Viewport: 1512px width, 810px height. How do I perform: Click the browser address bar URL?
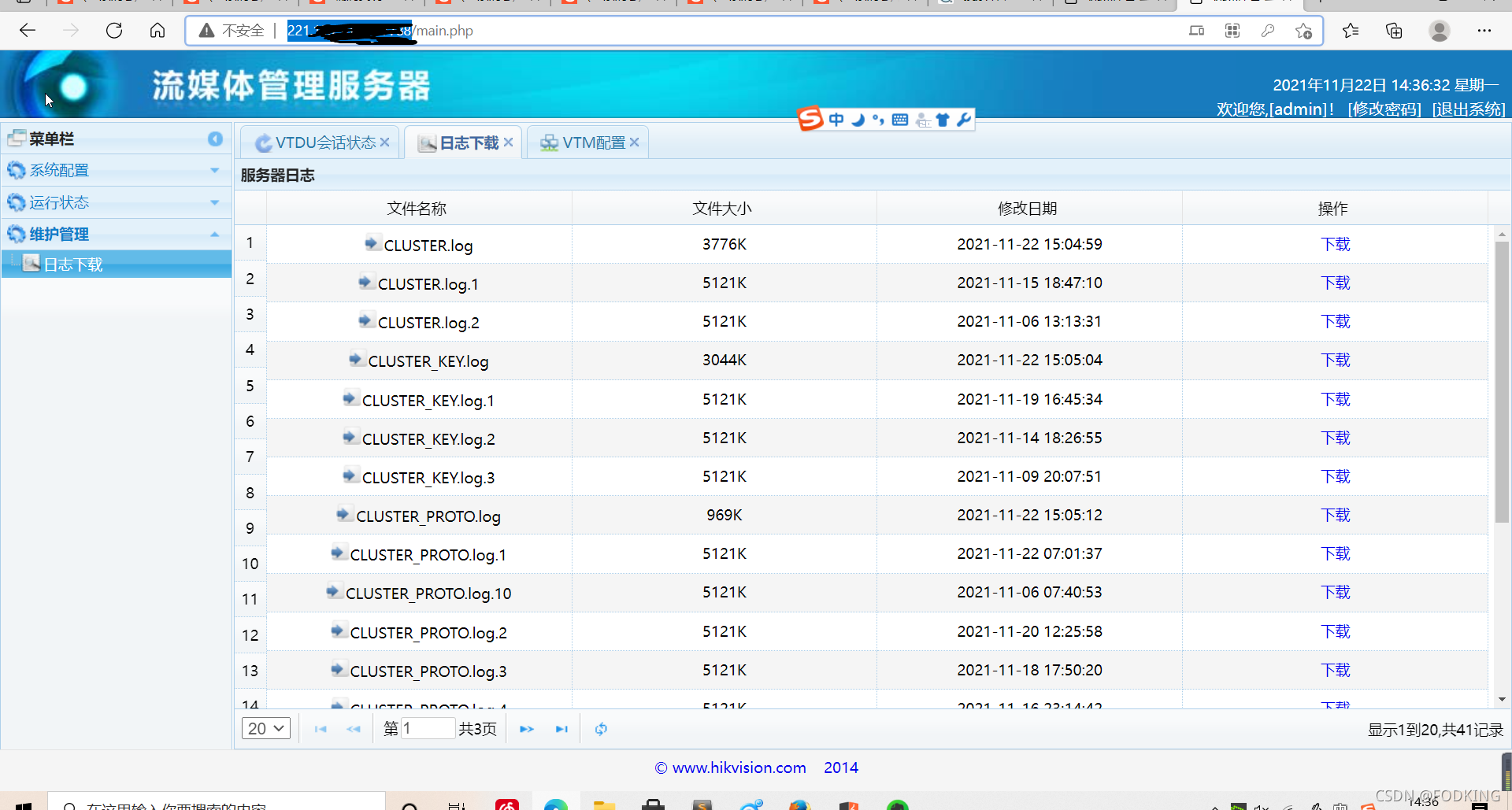[380, 31]
